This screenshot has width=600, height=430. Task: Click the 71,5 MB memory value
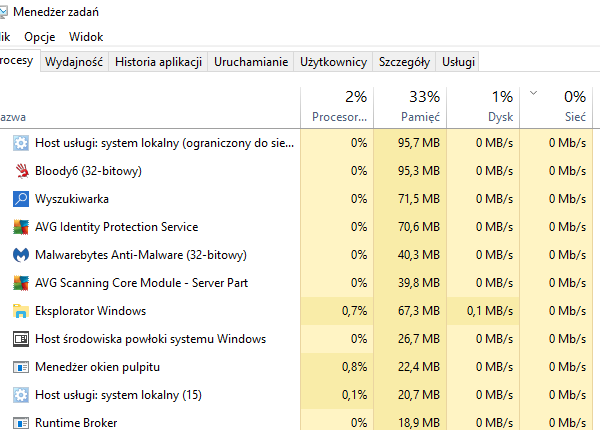(419, 199)
